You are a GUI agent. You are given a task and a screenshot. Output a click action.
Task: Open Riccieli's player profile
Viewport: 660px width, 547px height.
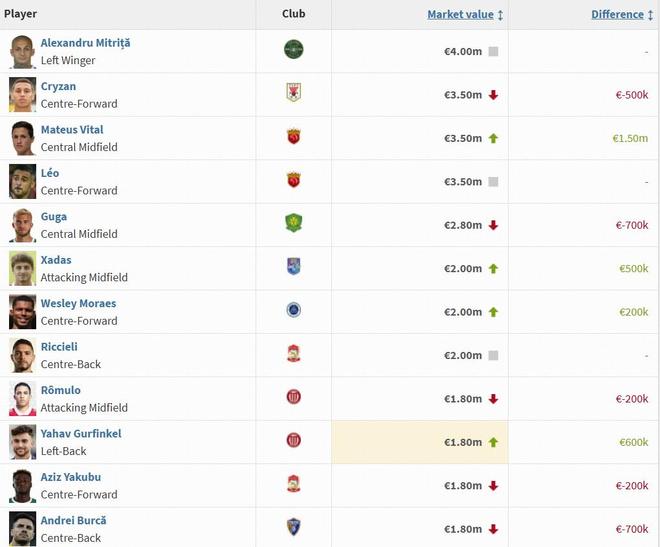pos(59,347)
